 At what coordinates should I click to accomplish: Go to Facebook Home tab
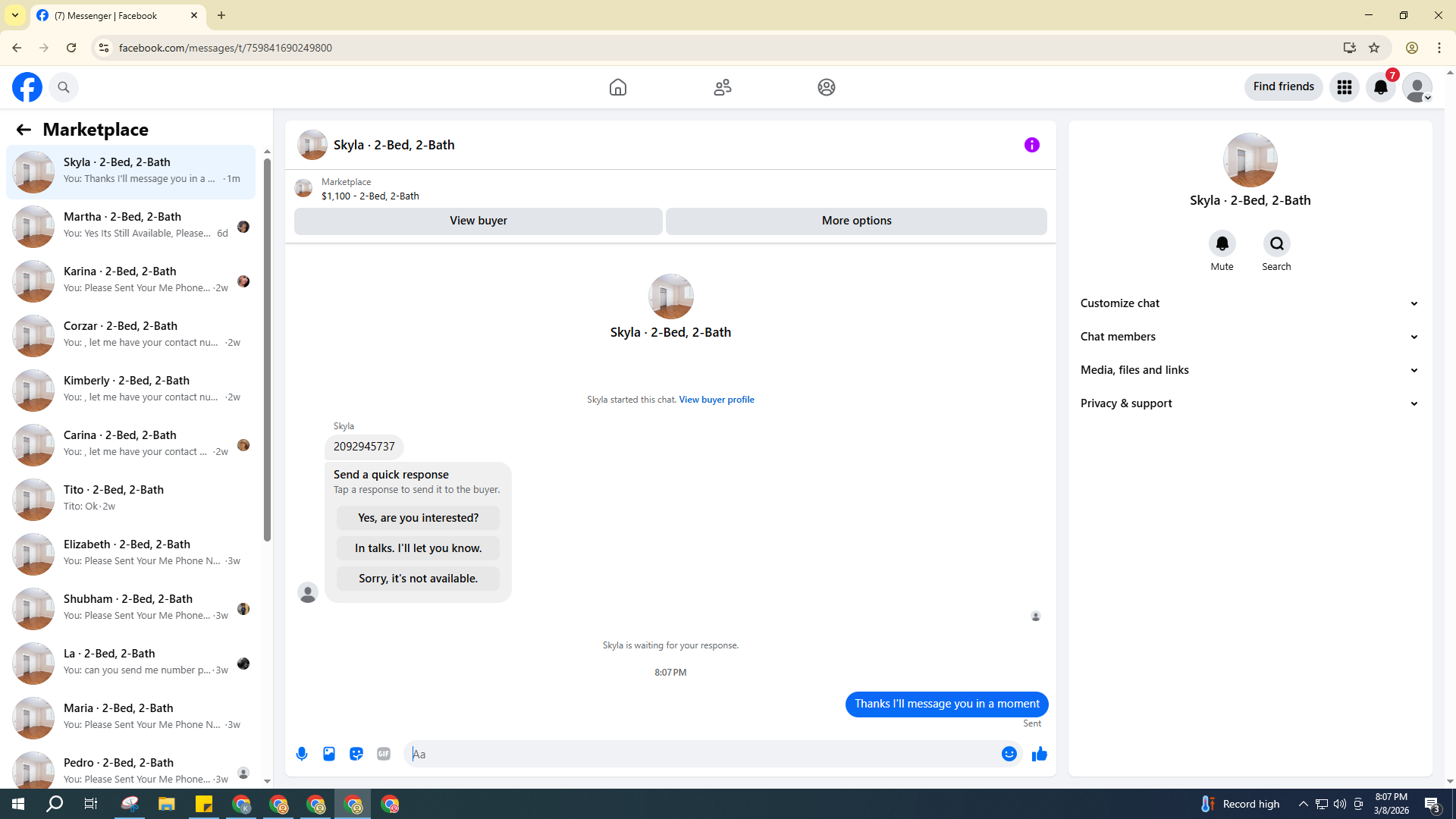point(618,87)
